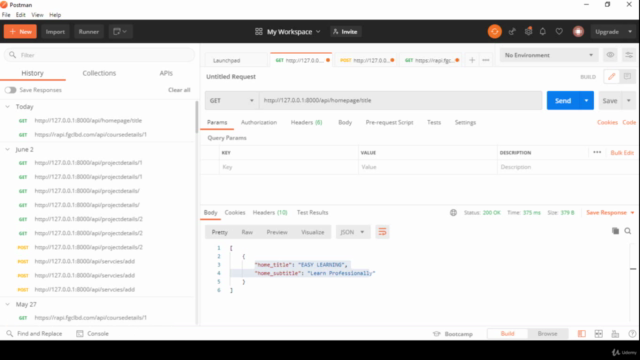
Task: Open keyboard shortcuts icon in status bar
Action: pyautogui.click(x=615, y=334)
